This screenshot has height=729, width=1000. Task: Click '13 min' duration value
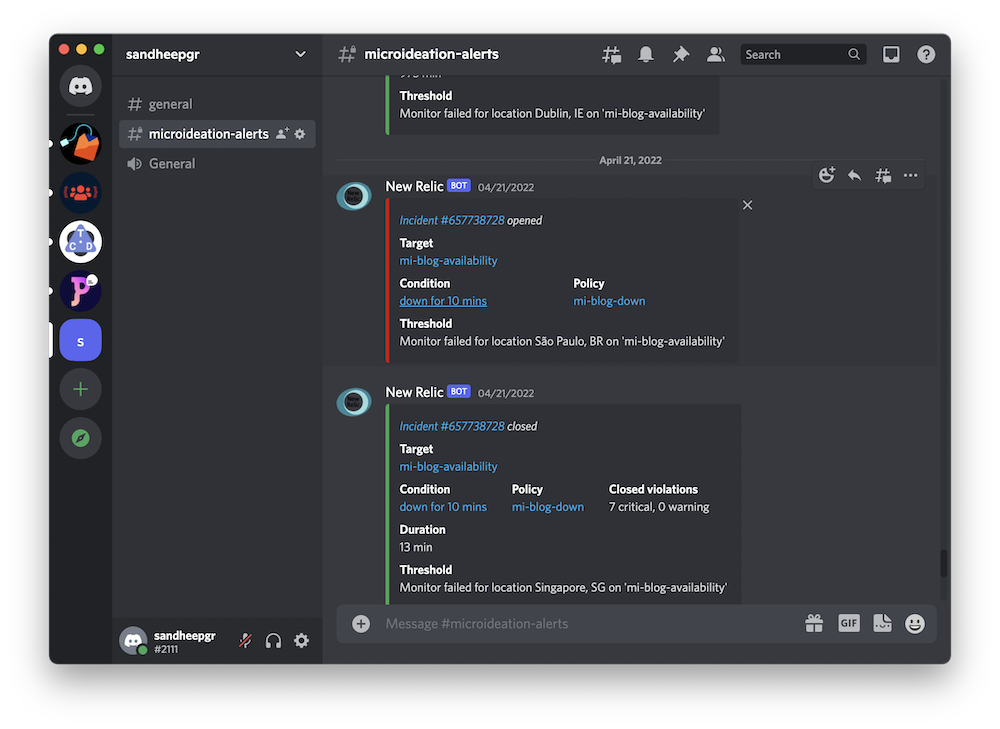tap(416, 547)
